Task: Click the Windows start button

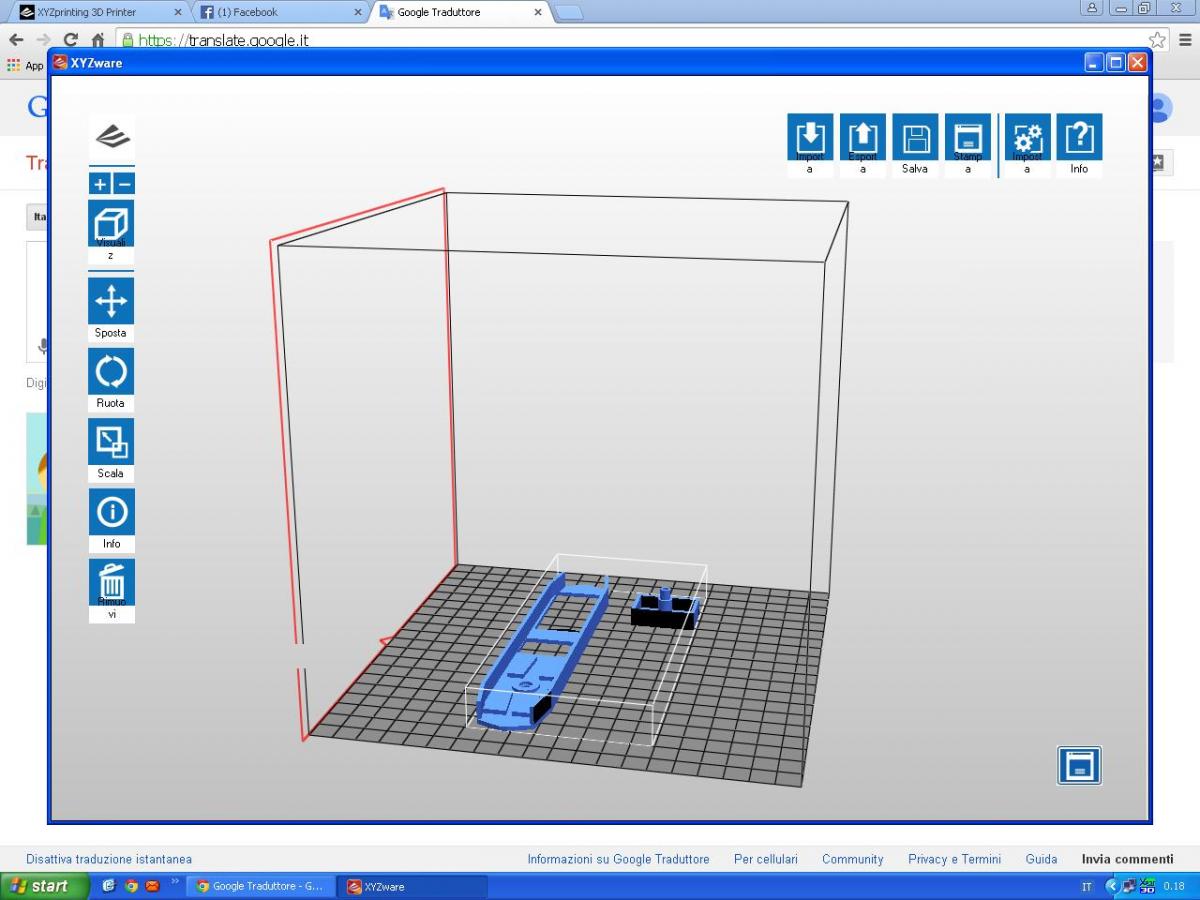Action: (x=40, y=886)
